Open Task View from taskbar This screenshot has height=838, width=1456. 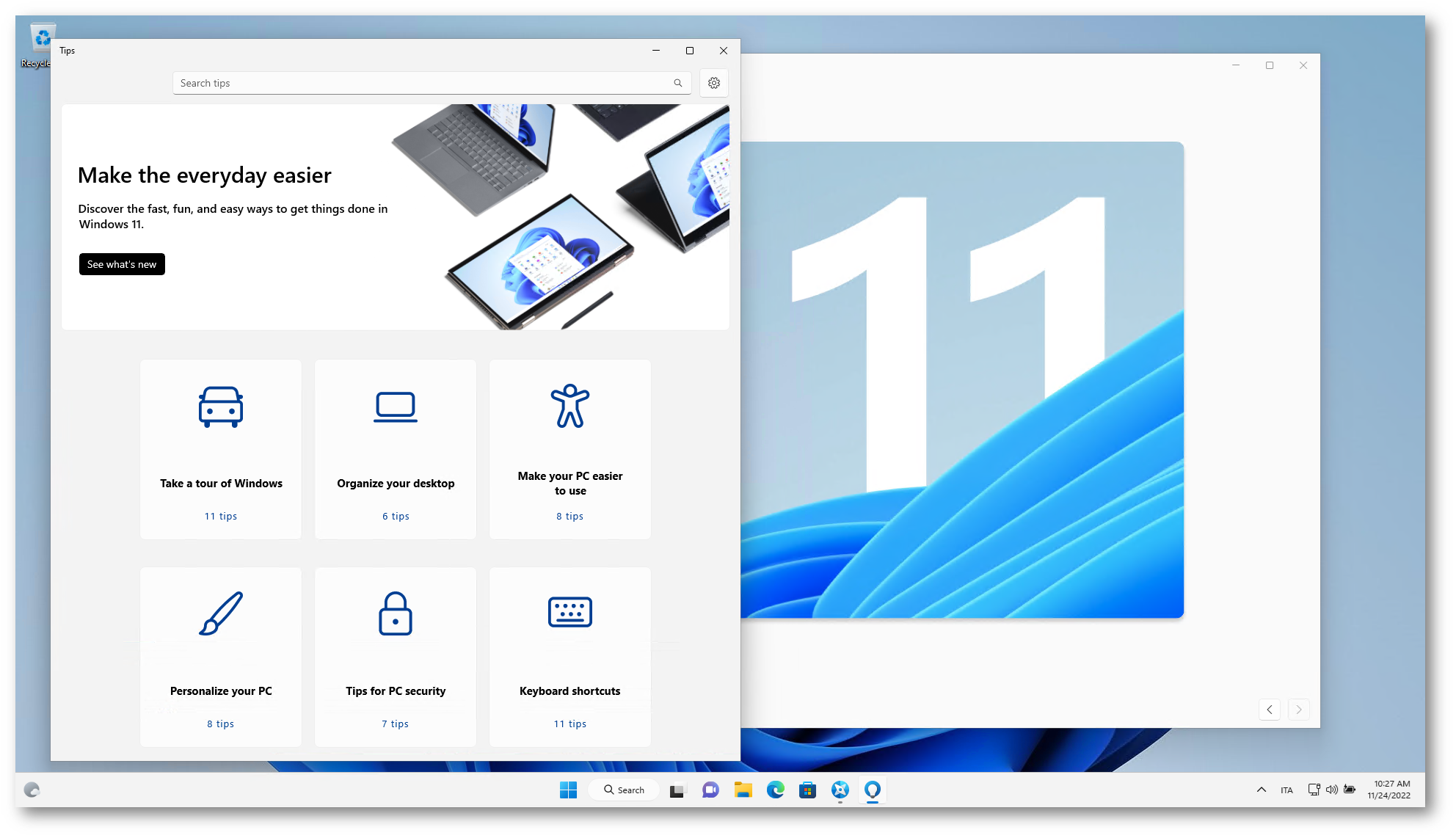(x=677, y=790)
